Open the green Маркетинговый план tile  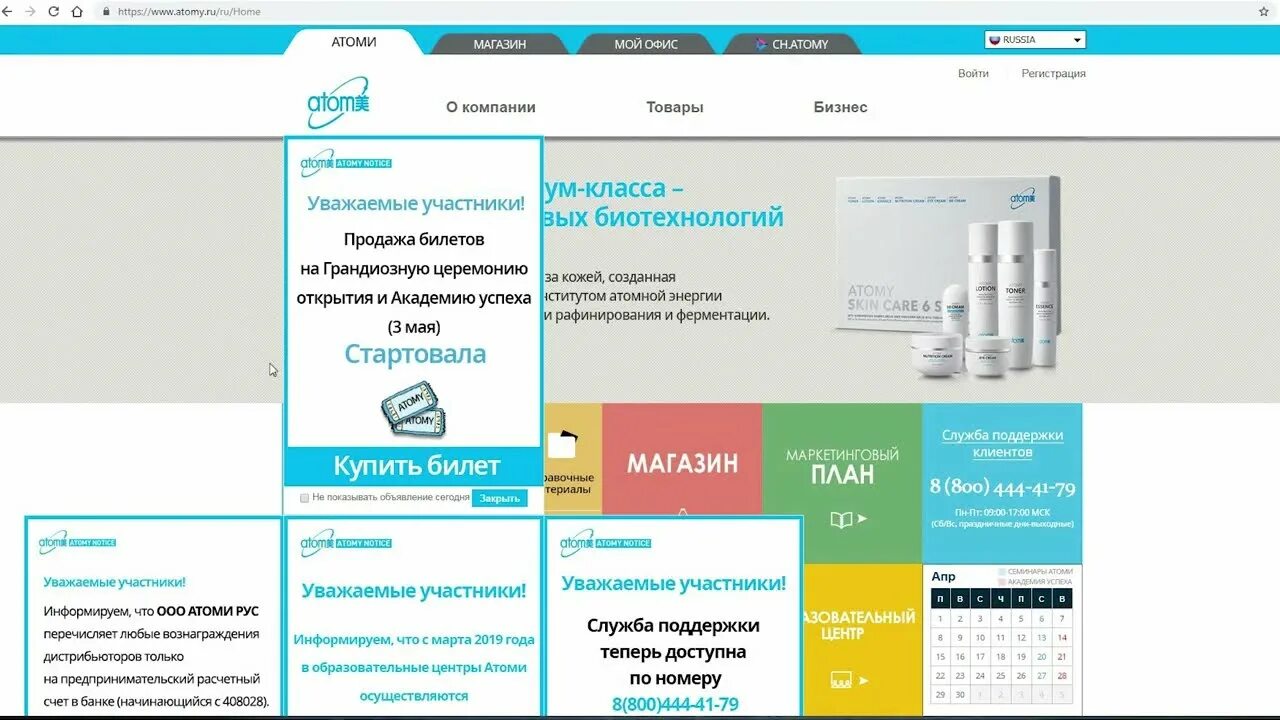pos(842,483)
